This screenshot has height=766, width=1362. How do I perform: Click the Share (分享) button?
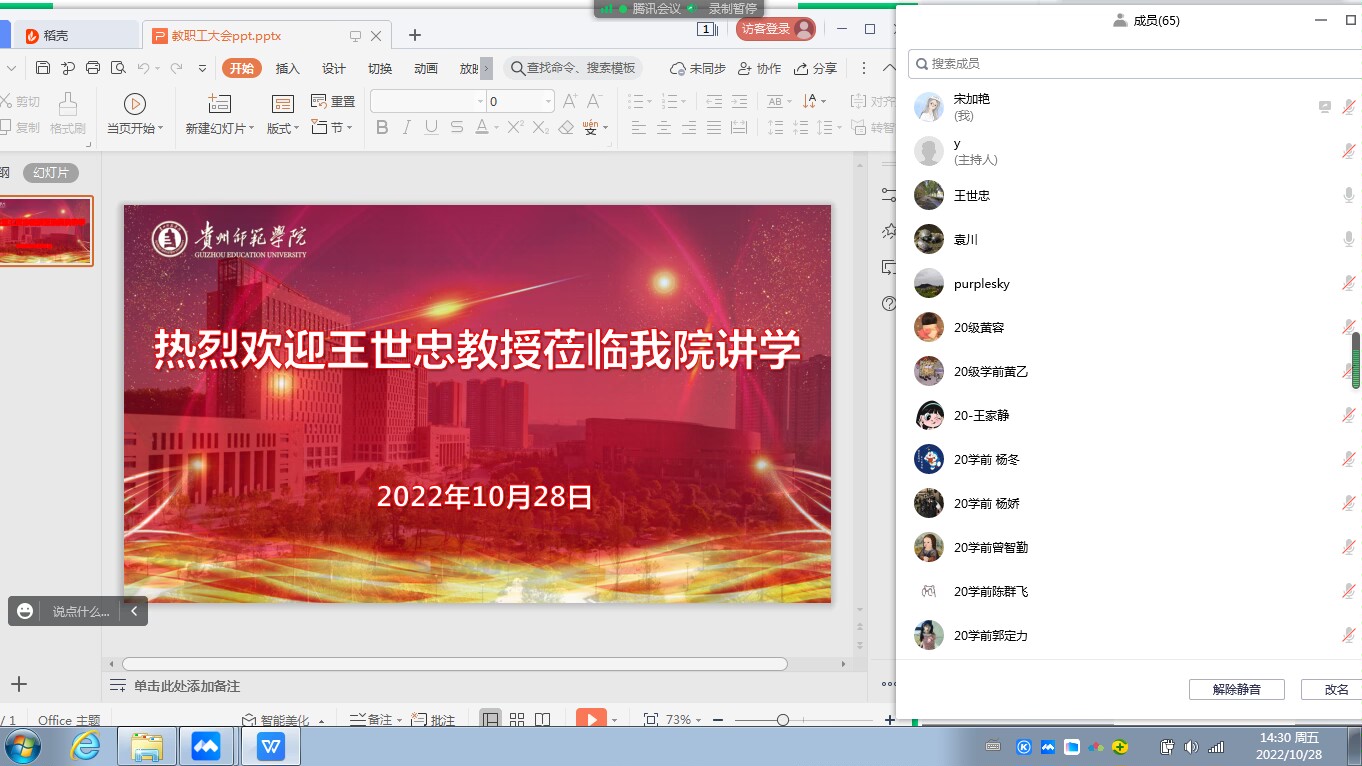pos(815,69)
